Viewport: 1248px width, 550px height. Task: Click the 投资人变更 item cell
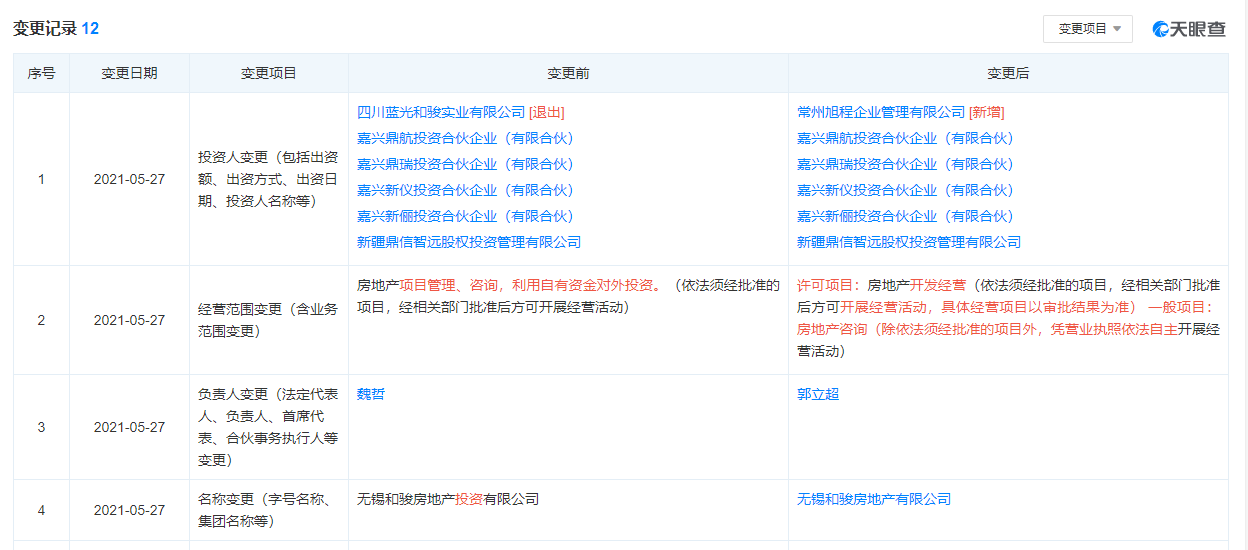[x=268, y=179]
